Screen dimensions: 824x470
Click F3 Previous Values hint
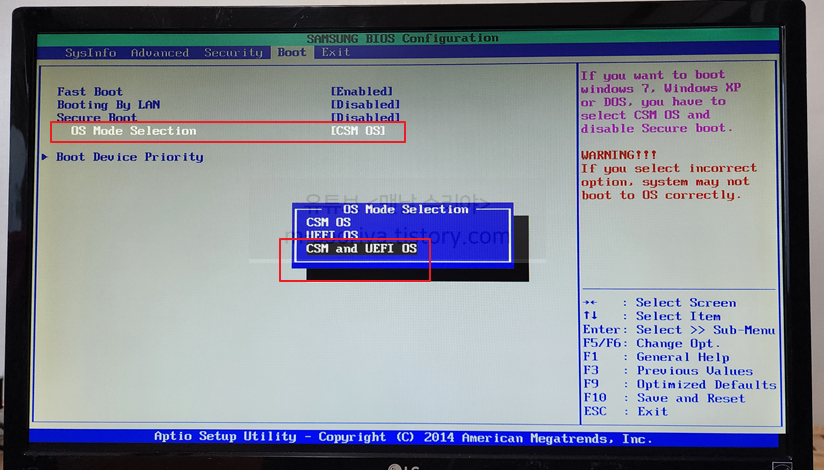tap(668, 371)
